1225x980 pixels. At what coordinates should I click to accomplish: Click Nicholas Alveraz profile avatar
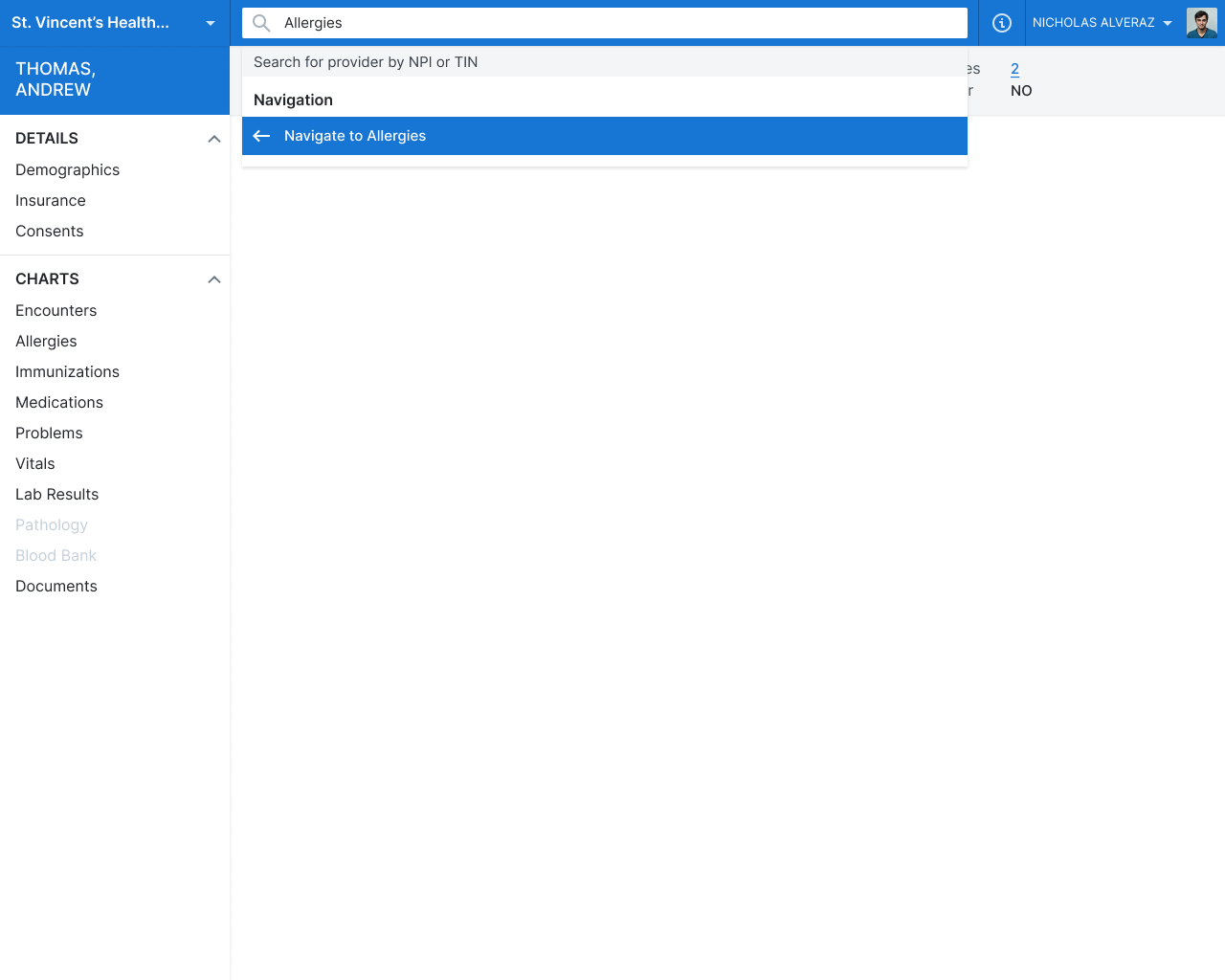coord(1202,23)
